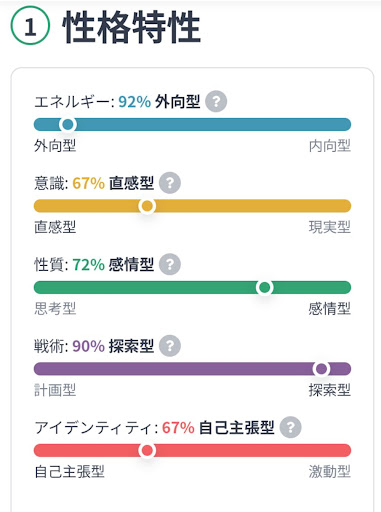
Task: Open help icon next to 探索型 heading
Action: click(170, 346)
